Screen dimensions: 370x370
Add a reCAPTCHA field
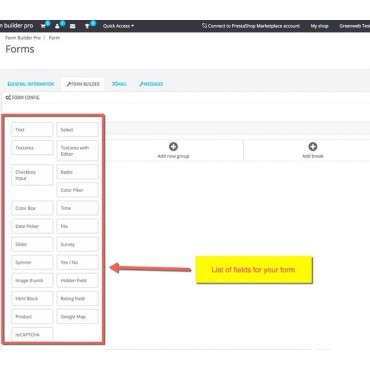coord(32,334)
